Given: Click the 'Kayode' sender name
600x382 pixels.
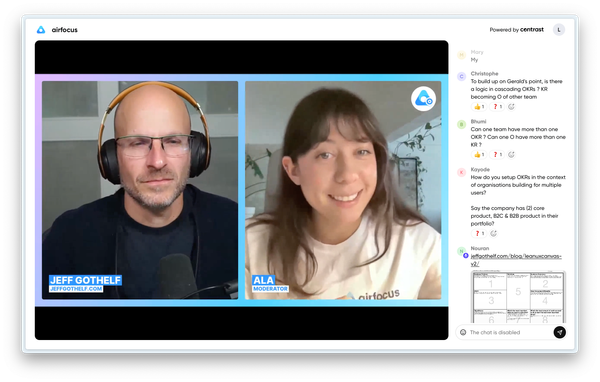Looking at the screenshot, I should pyautogui.click(x=480, y=169).
